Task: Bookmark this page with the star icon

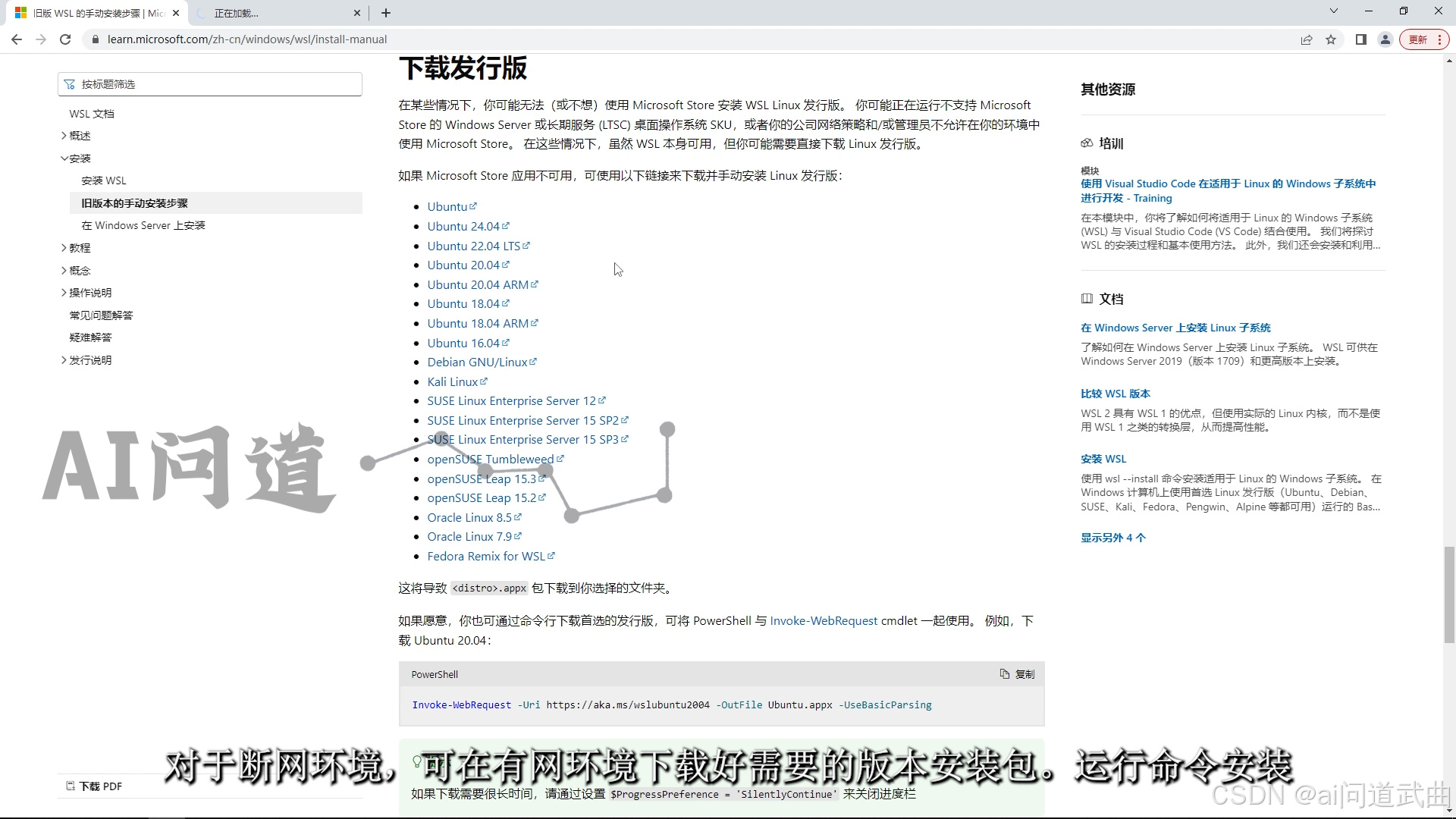Action: [1331, 39]
